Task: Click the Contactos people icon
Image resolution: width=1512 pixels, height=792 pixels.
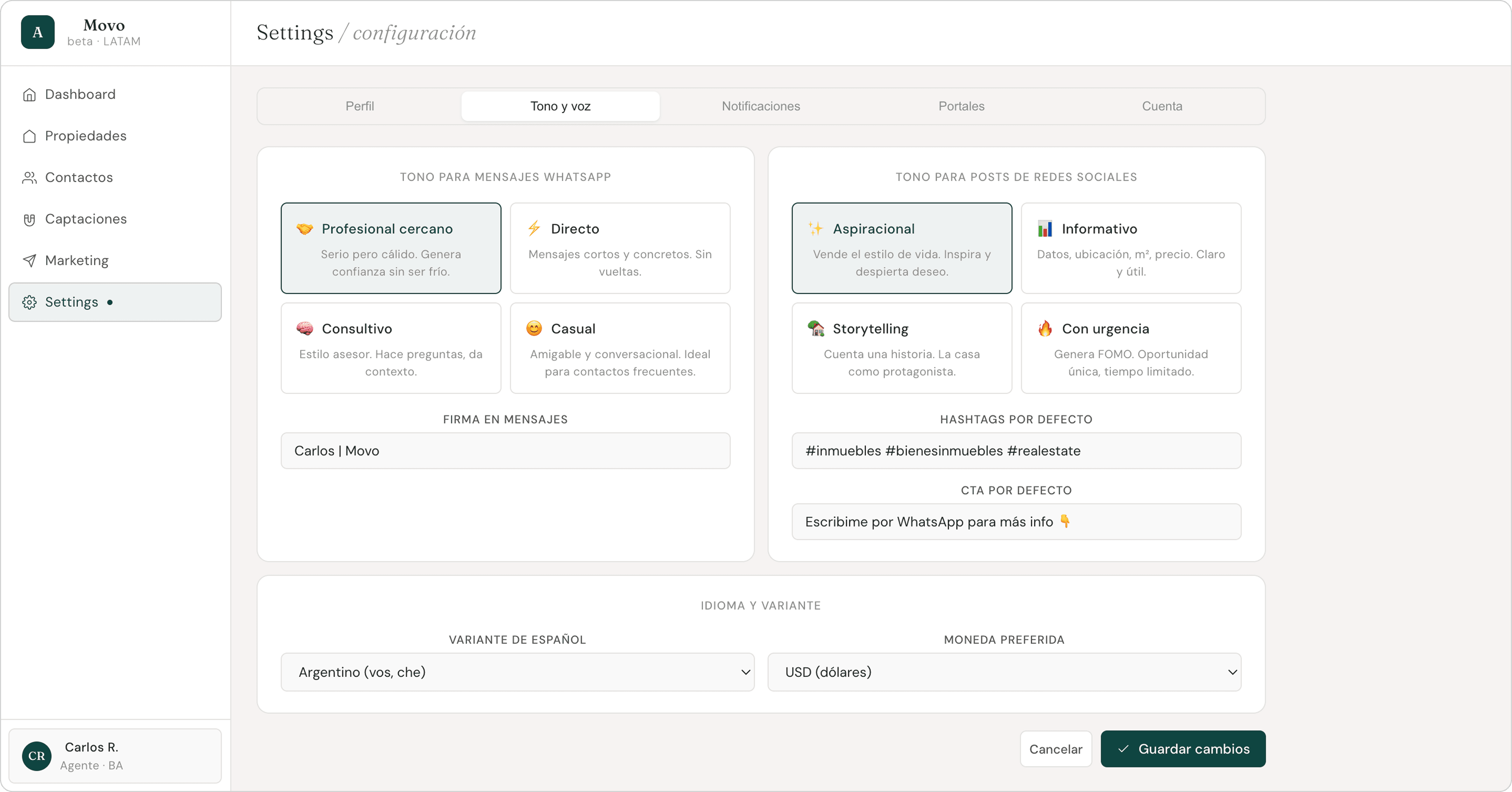Action: coord(29,178)
